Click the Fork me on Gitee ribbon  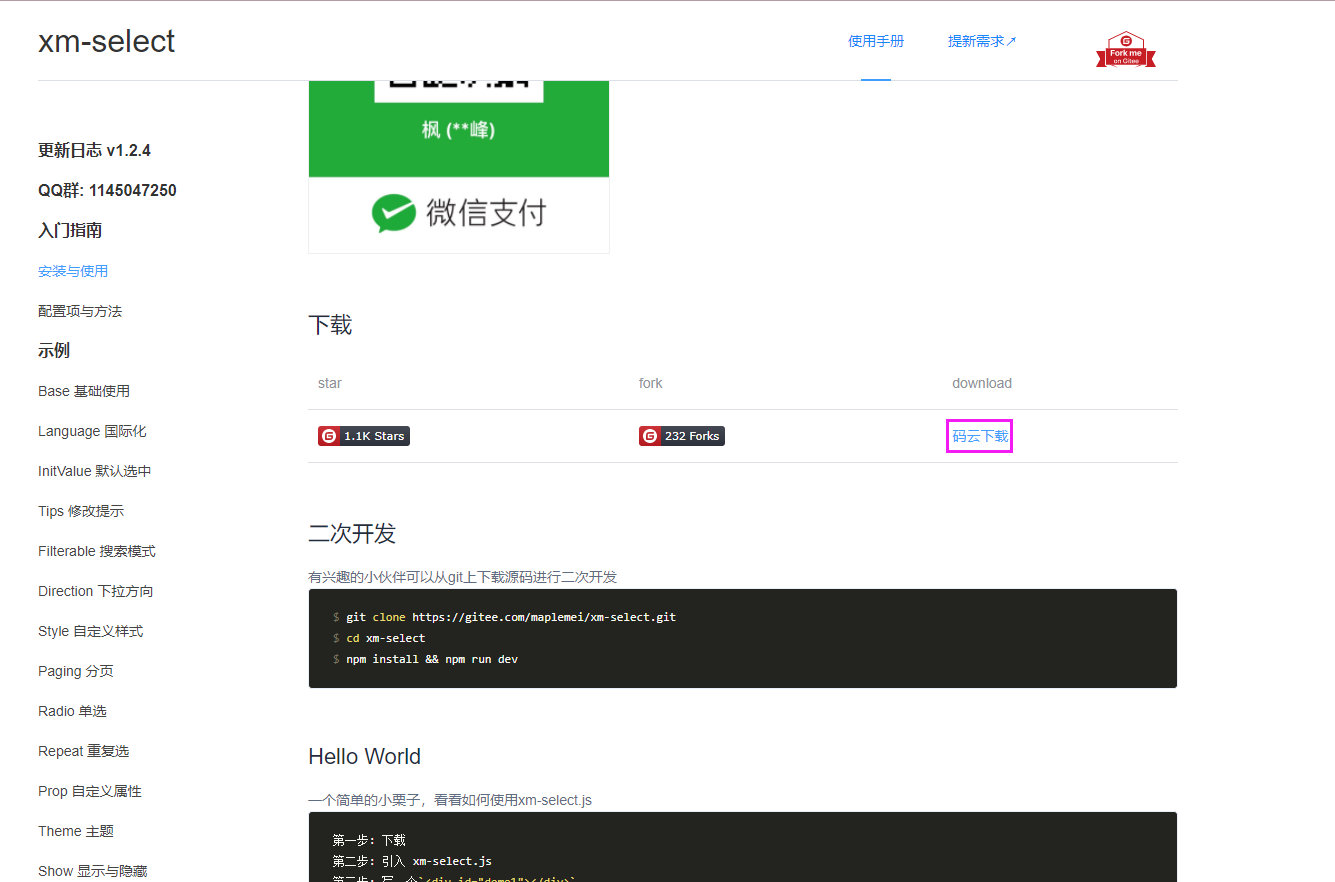[x=1125, y=48]
